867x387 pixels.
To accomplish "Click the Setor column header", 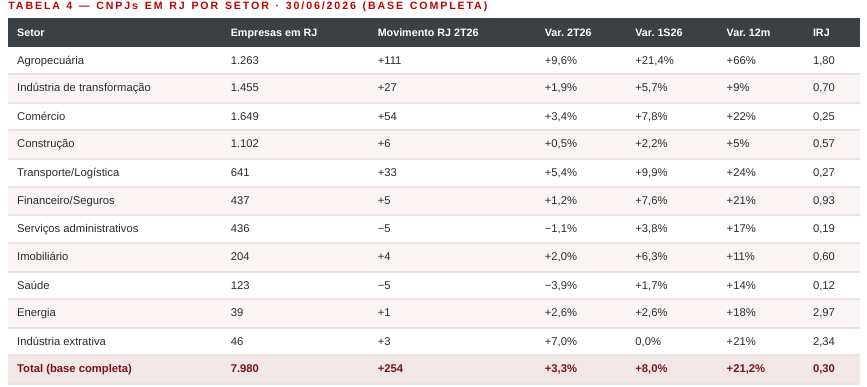I will click(x=30, y=33).
